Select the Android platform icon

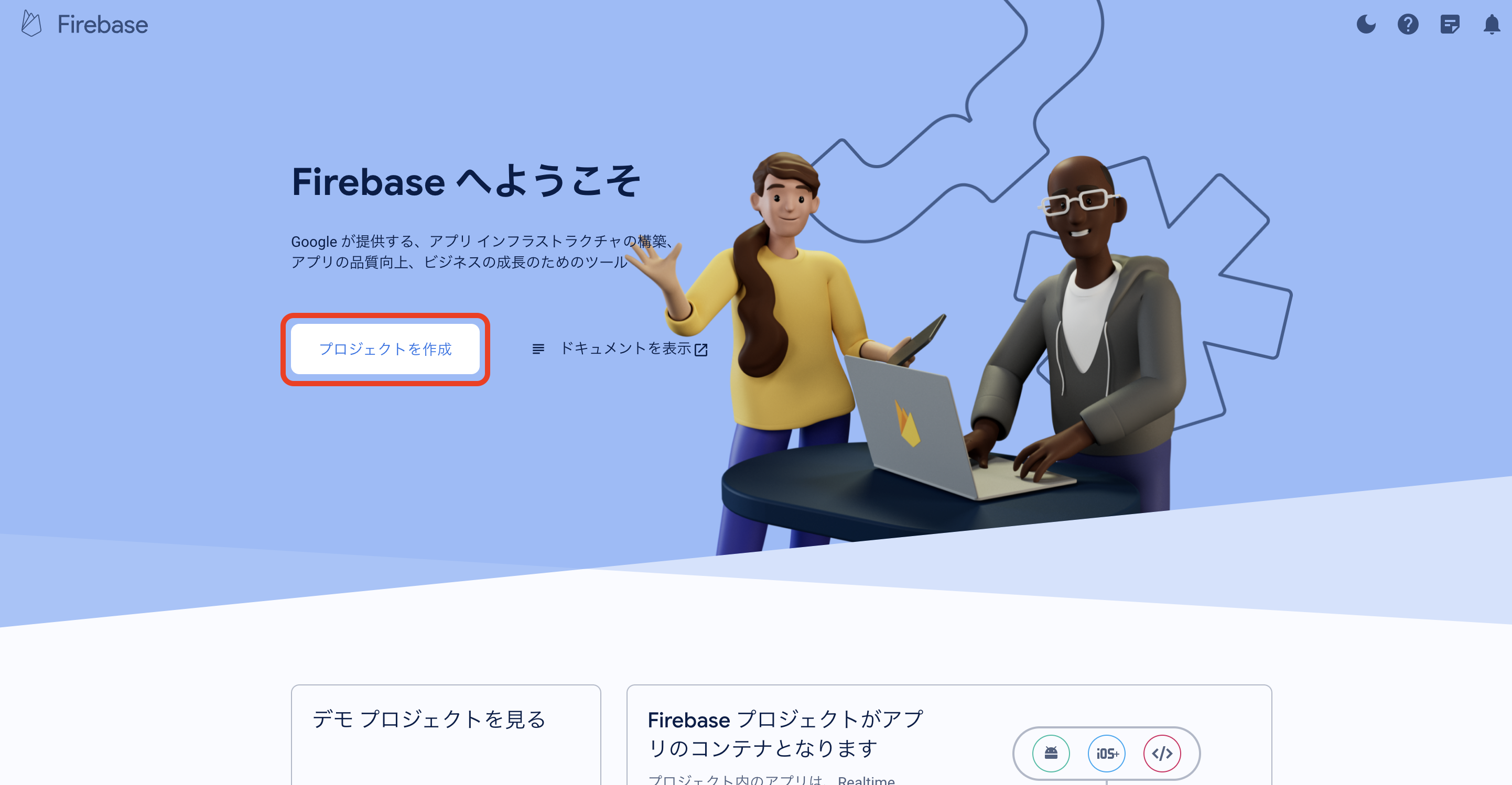(x=1051, y=754)
